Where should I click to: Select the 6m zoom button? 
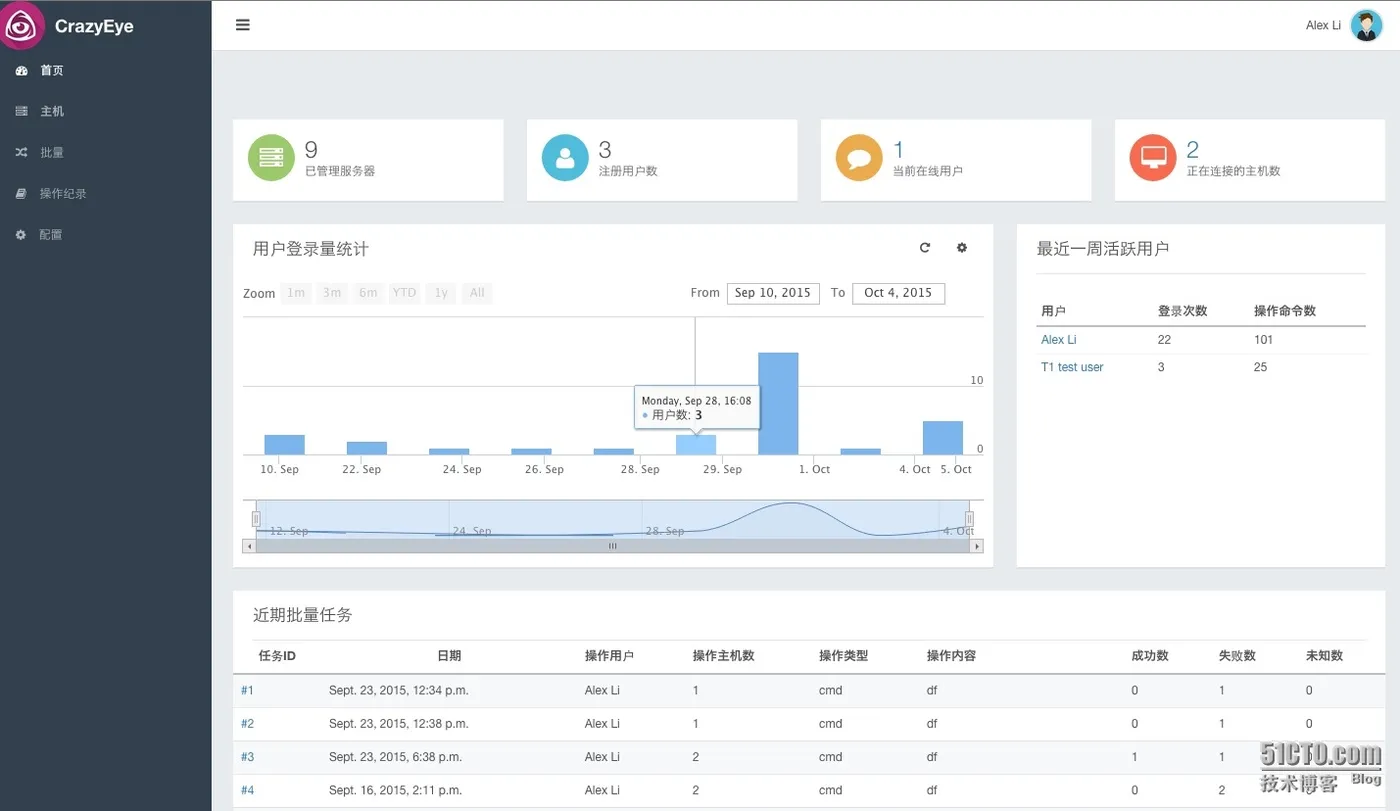[x=368, y=293]
